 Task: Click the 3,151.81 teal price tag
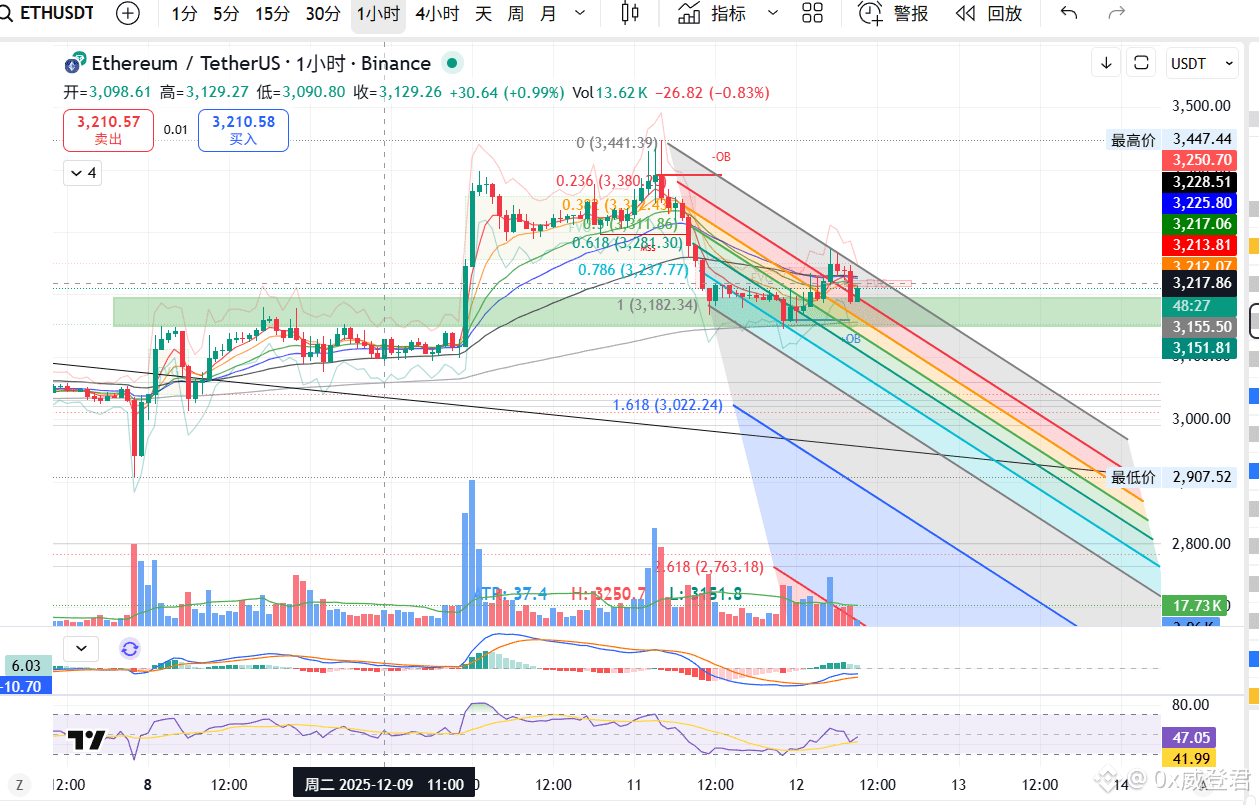[x=1198, y=348]
